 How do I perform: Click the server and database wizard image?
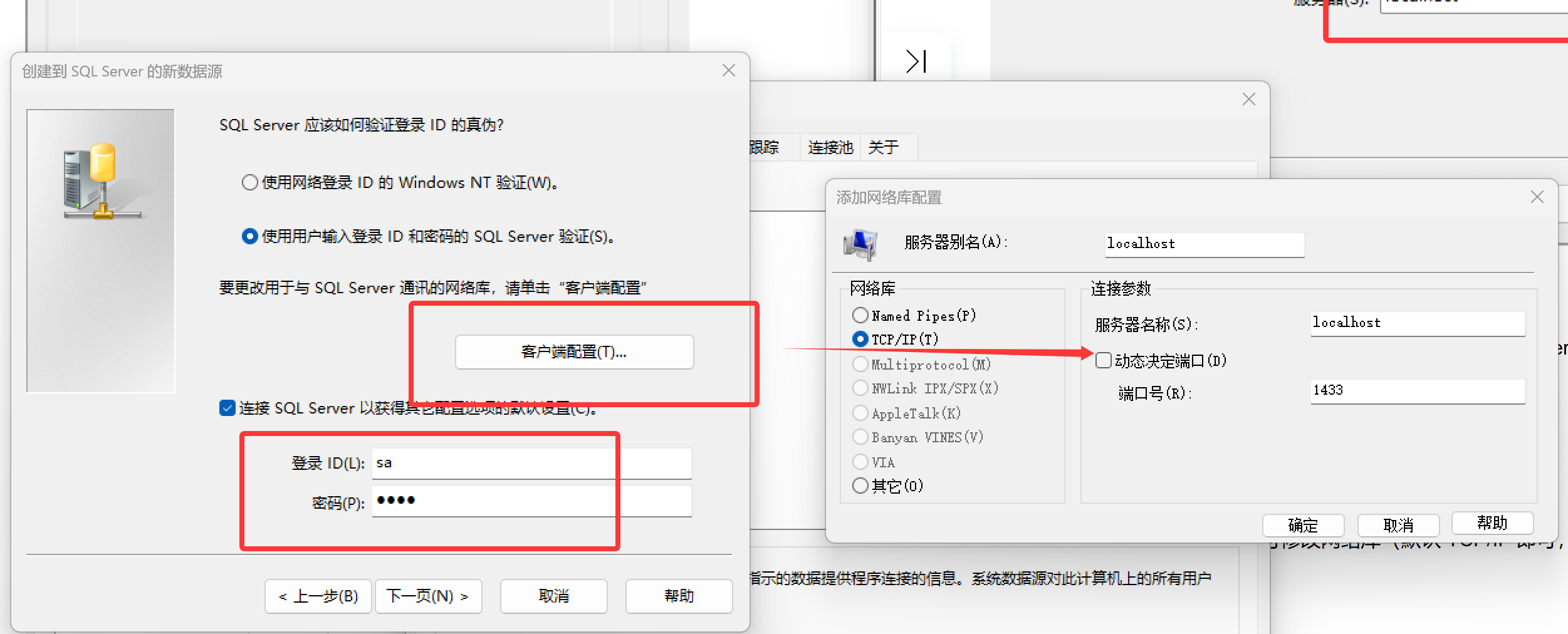click(x=100, y=251)
